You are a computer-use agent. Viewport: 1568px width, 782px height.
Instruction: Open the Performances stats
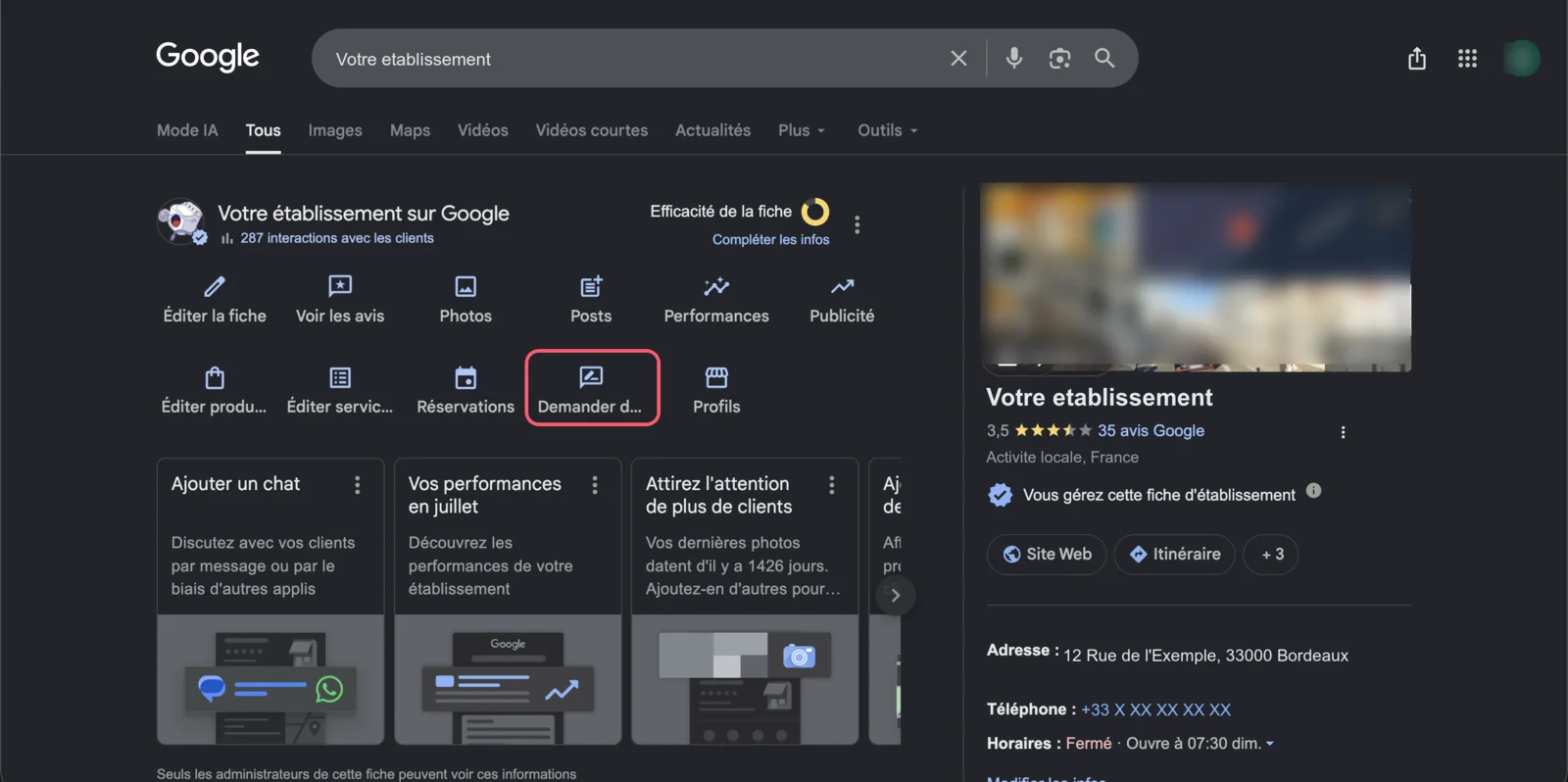(x=716, y=299)
